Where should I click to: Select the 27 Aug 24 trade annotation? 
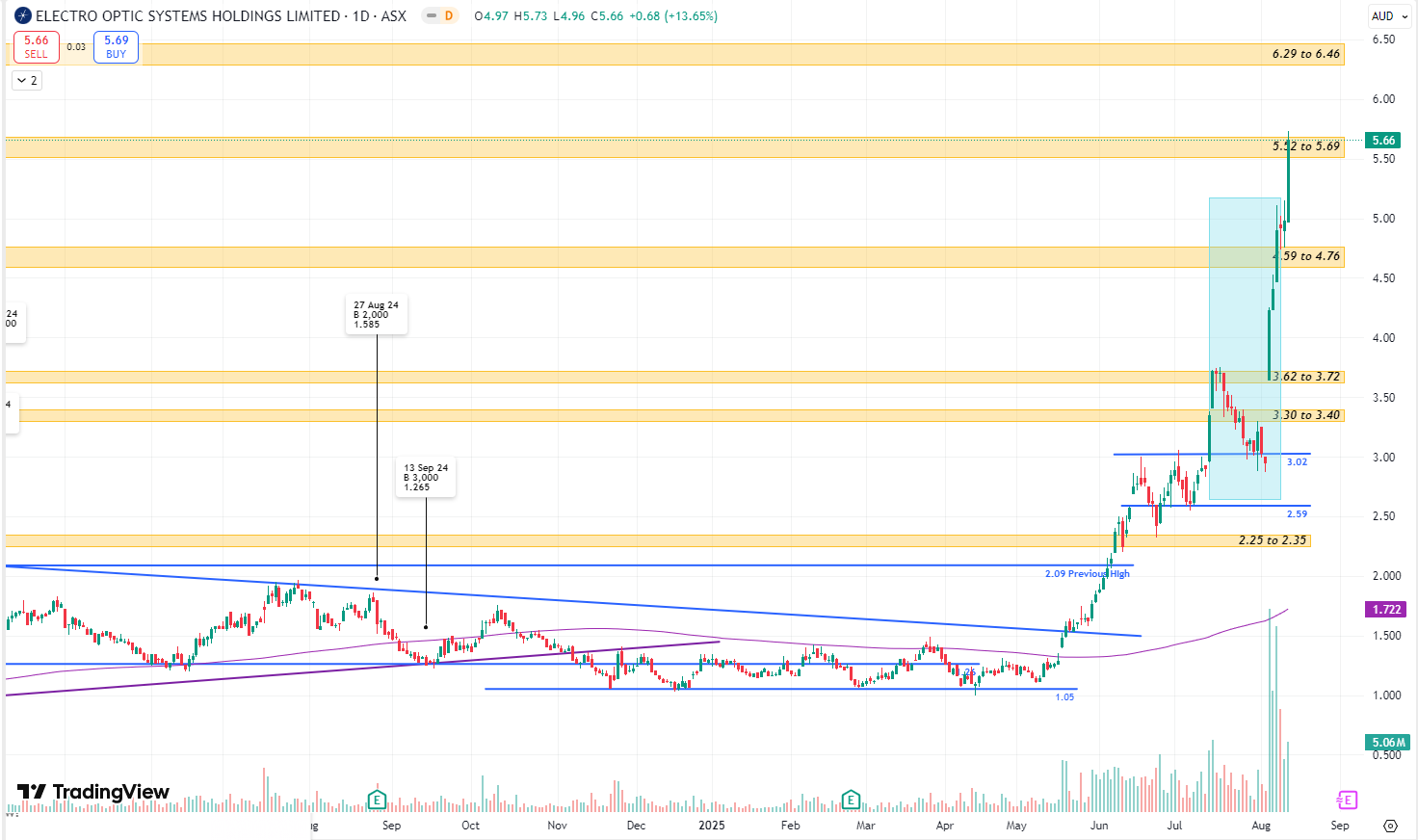pos(376,315)
